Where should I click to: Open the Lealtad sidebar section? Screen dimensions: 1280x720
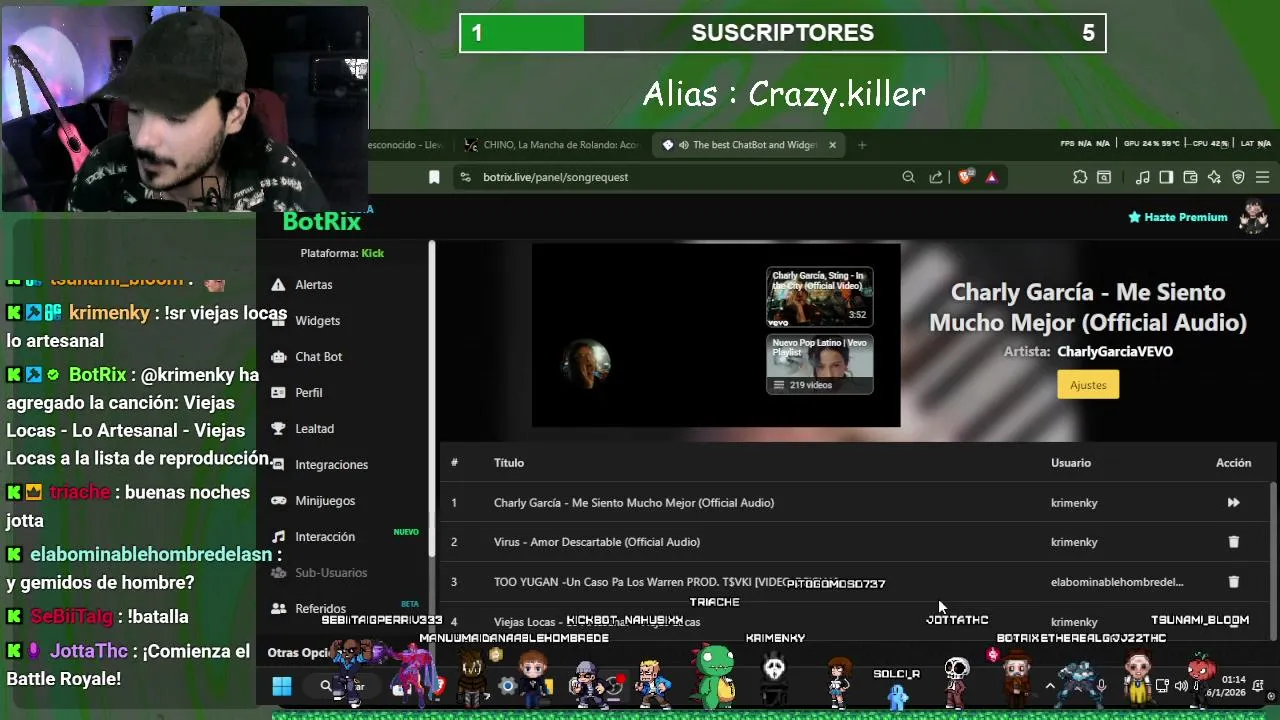pyautogui.click(x=314, y=429)
